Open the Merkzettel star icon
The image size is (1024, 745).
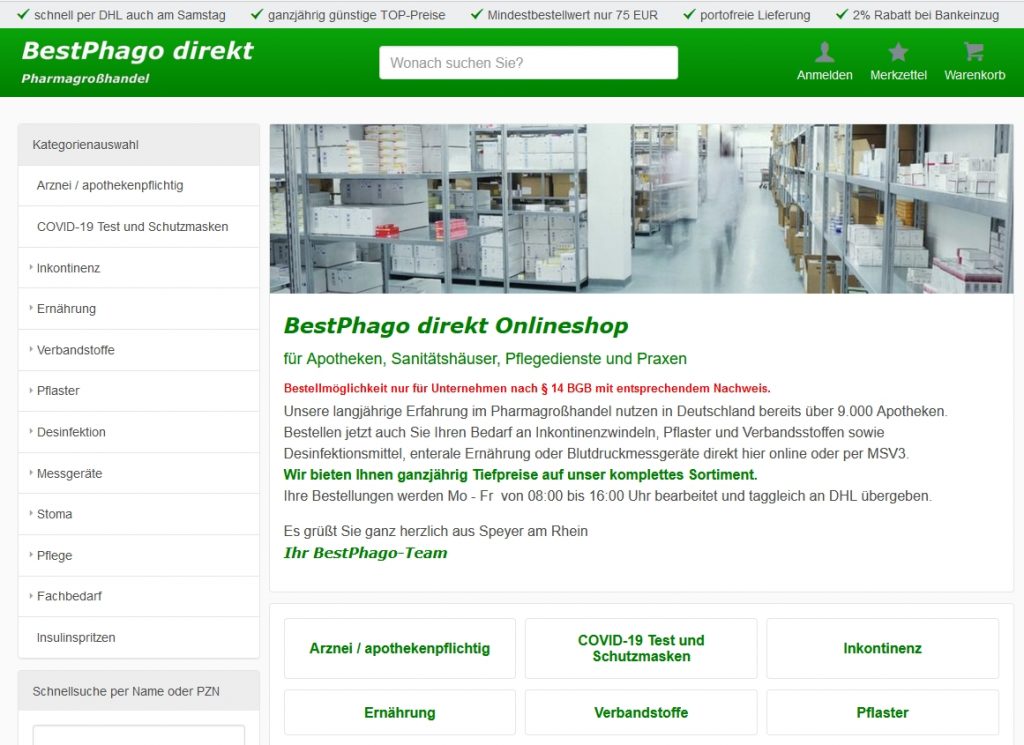click(x=898, y=53)
